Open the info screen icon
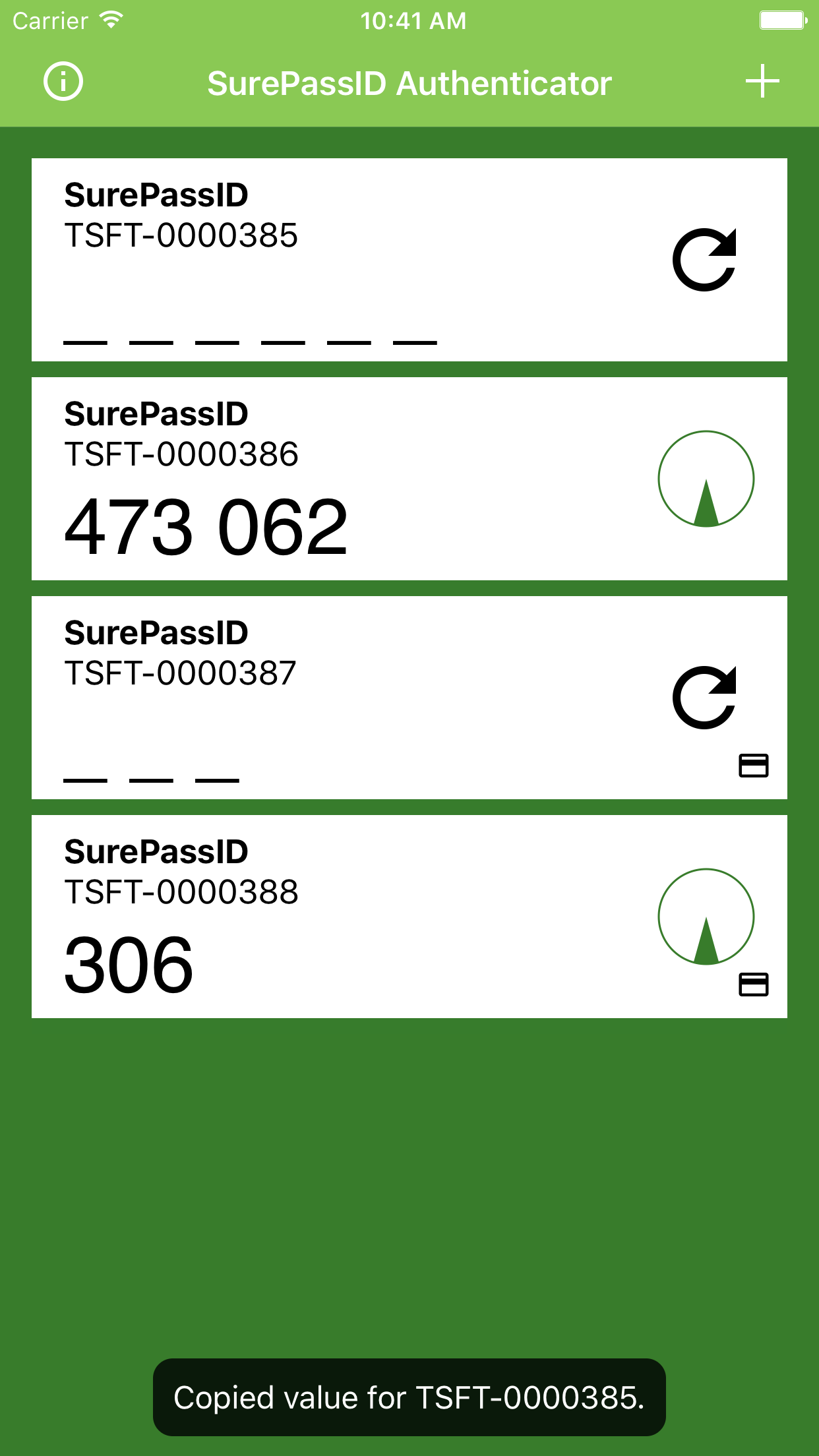Screen dimensions: 819x1456 (63, 82)
